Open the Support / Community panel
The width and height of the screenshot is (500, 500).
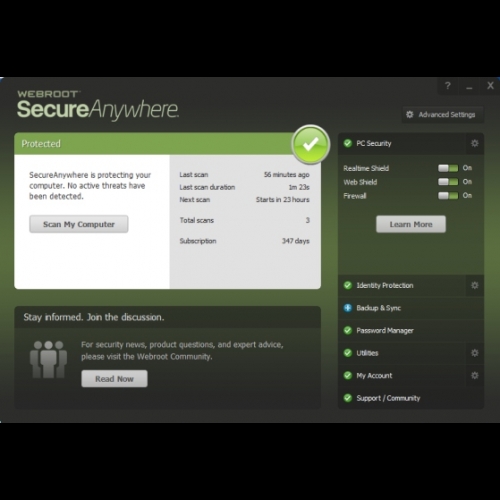pyautogui.click(x=411, y=398)
